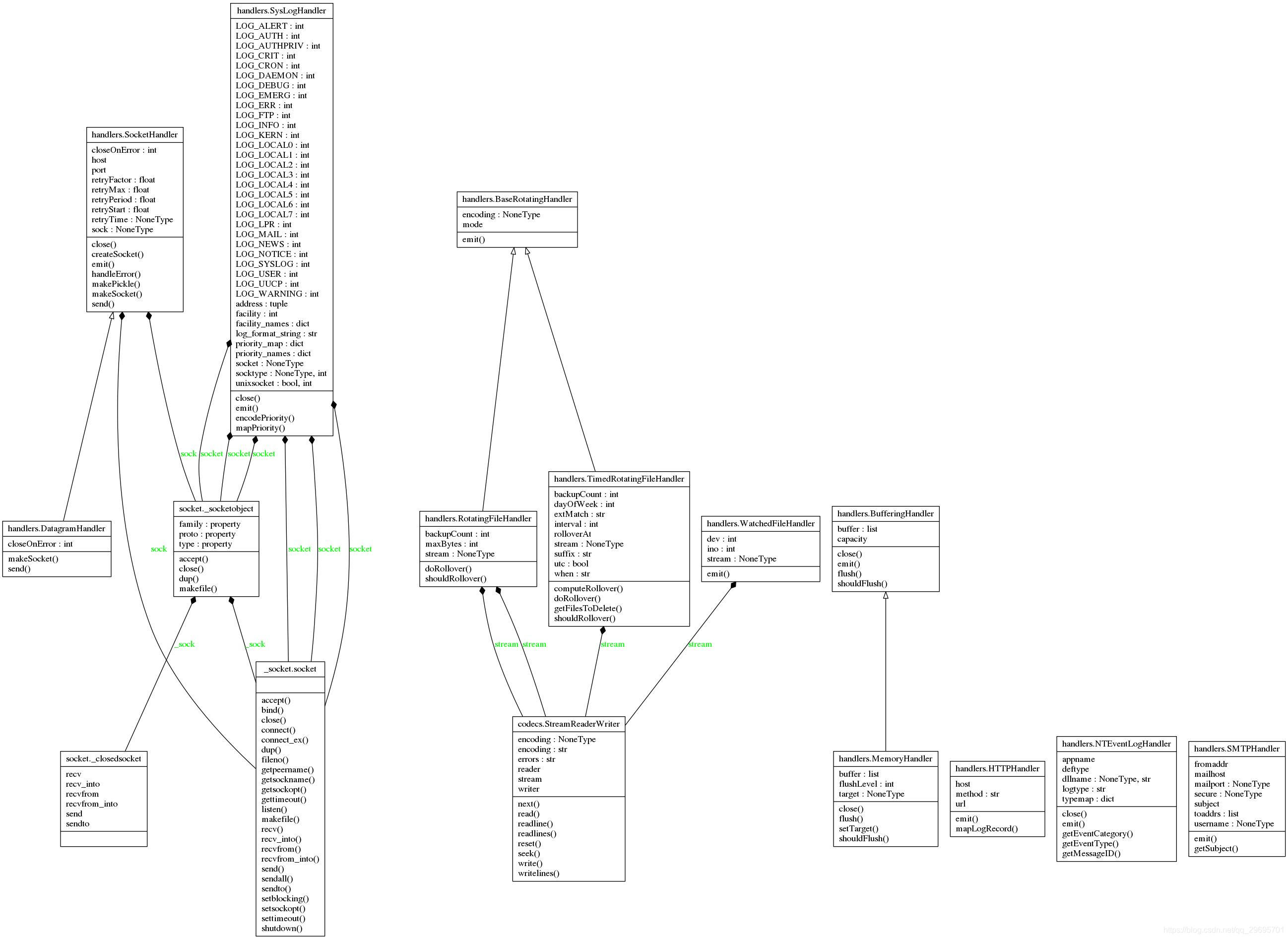Select the handlers.SysLogHandler class title
The height and width of the screenshot is (939, 1288).
pos(281,11)
